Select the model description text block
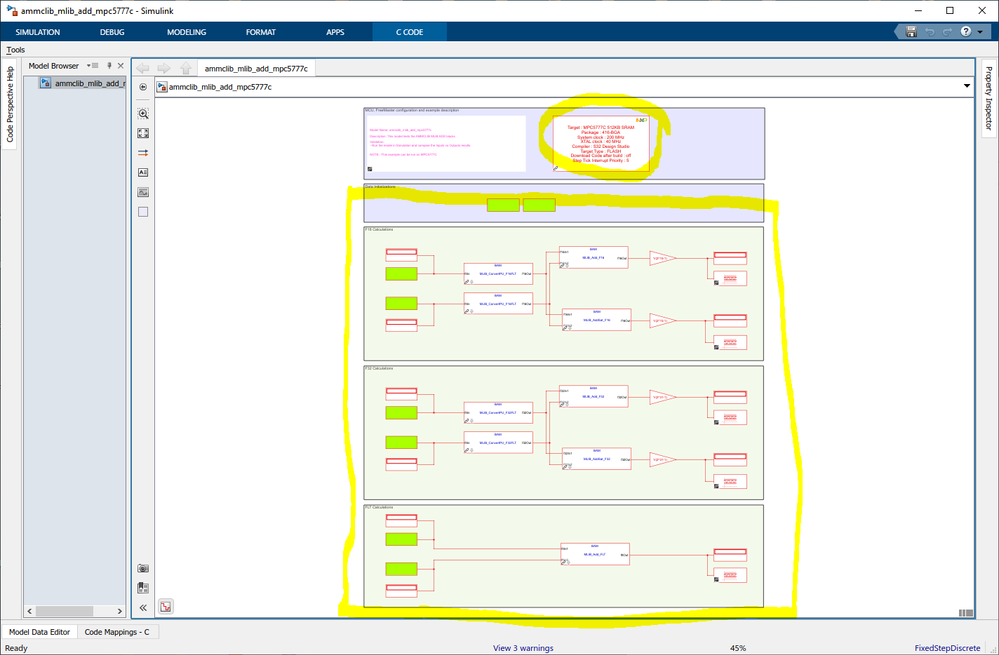 pyautogui.click(x=446, y=143)
